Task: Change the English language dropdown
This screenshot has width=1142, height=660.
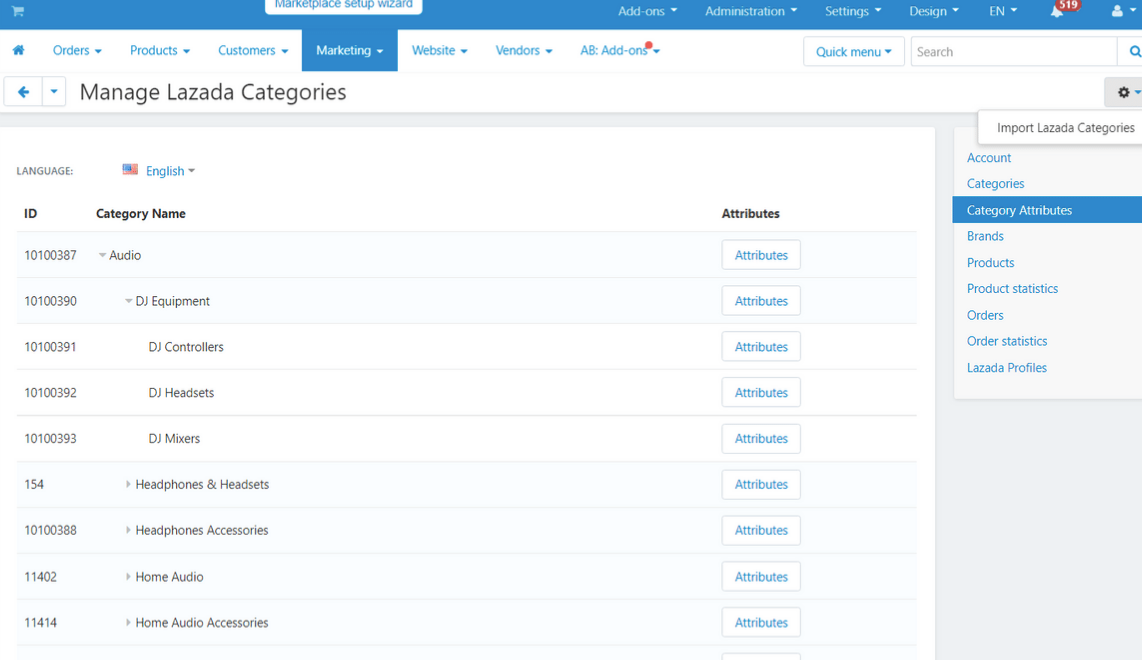Action: pos(170,170)
